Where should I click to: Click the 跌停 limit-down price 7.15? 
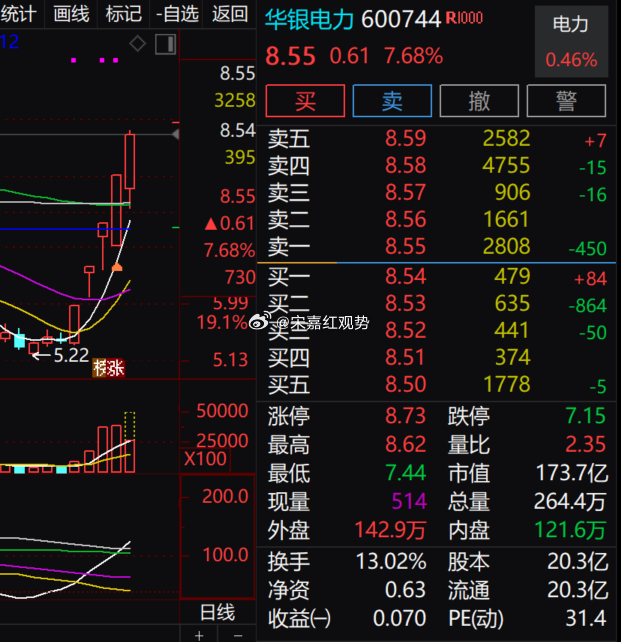(x=586, y=416)
